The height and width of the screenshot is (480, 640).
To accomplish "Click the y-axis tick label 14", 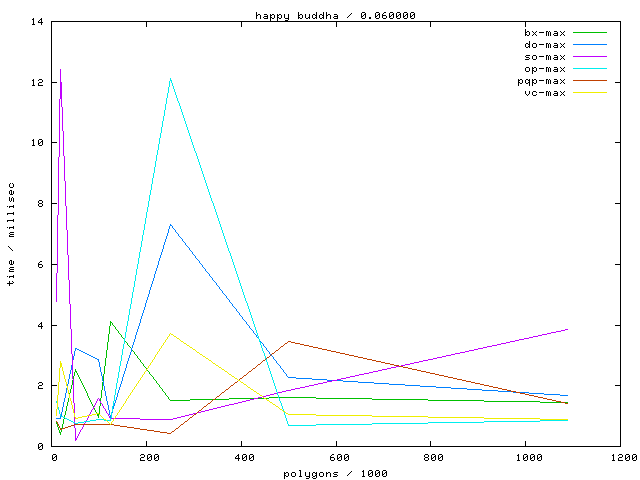I will pyautogui.click(x=37, y=21).
